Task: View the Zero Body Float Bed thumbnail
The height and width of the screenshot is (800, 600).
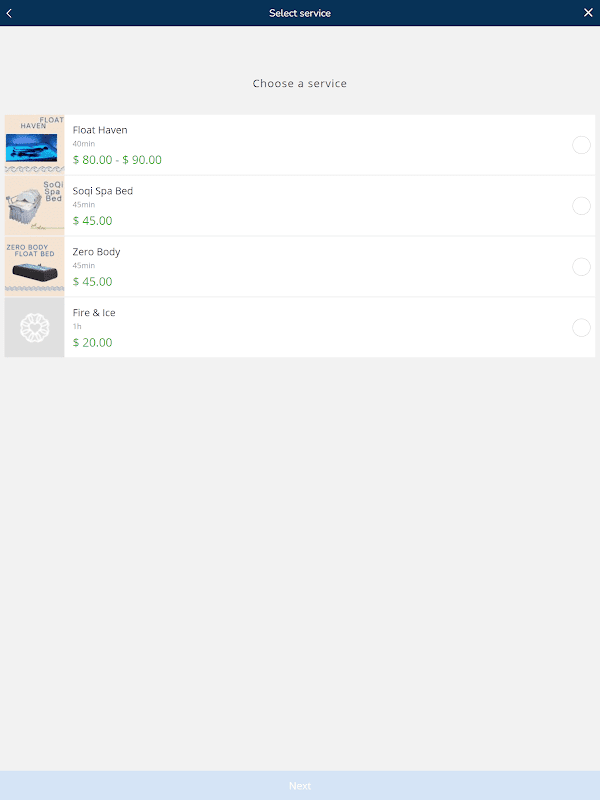Action: [x=35, y=266]
